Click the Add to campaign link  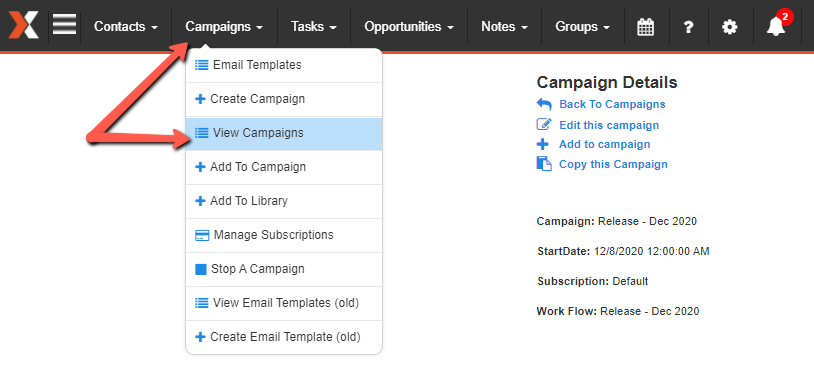pyautogui.click(x=604, y=144)
